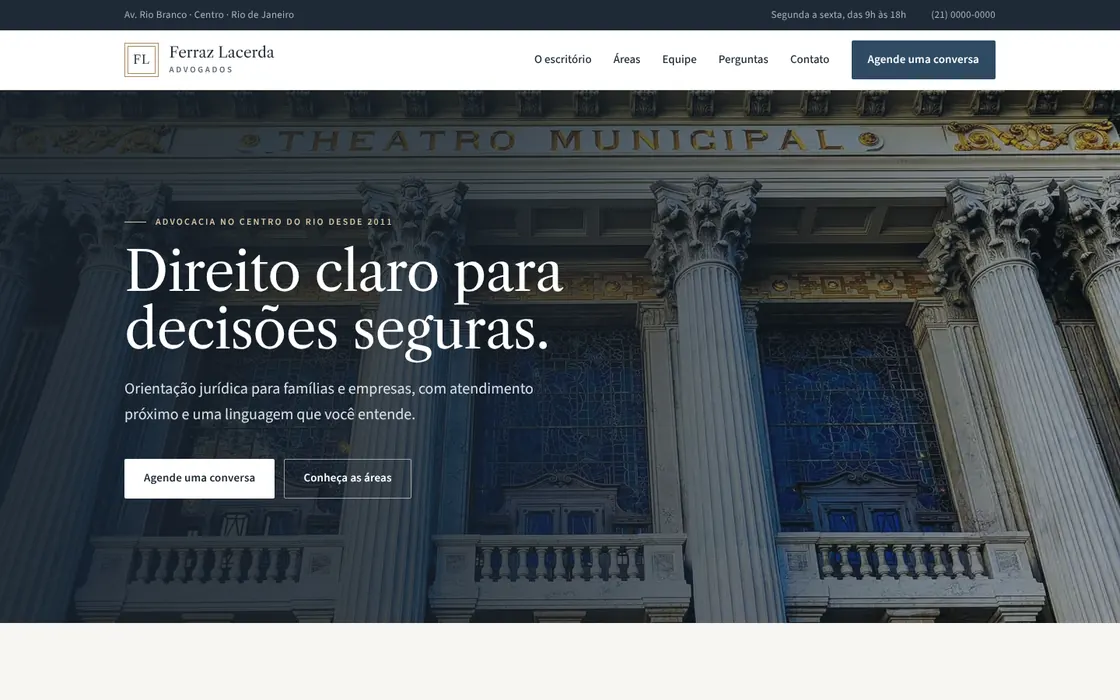Select Equipe in the navigation
Screen dimensions: 1120x700
(679, 59)
